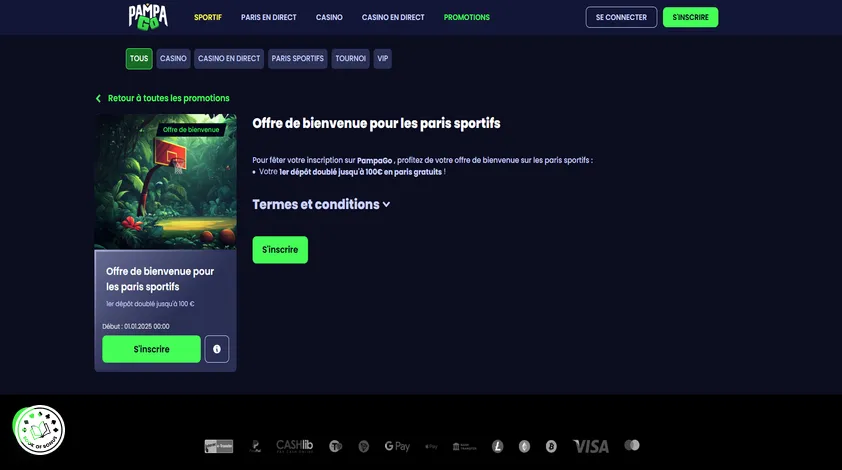This screenshot has width=842, height=470.
Task: Click the Apple Pay logo
Action: (x=432, y=446)
